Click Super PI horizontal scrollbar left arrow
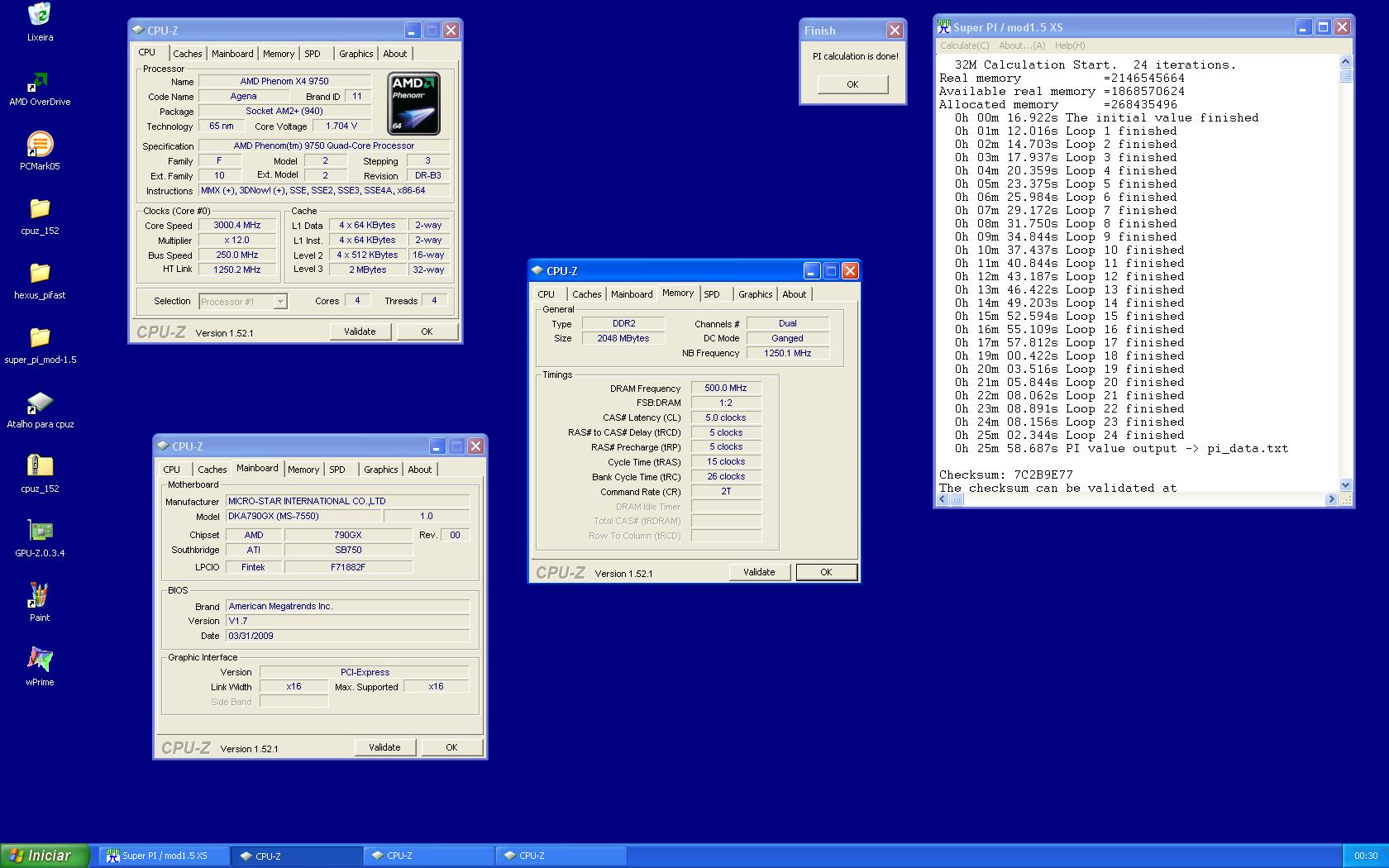This screenshot has width=1389, height=868. (x=943, y=499)
